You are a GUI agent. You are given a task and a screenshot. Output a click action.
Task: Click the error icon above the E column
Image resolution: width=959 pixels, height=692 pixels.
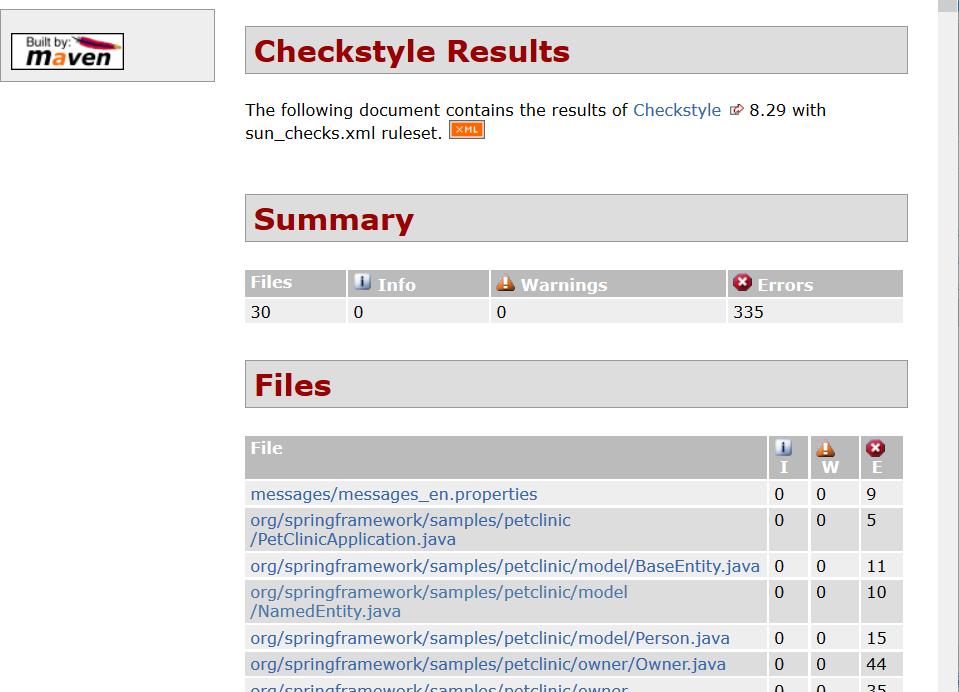coord(876,446)
